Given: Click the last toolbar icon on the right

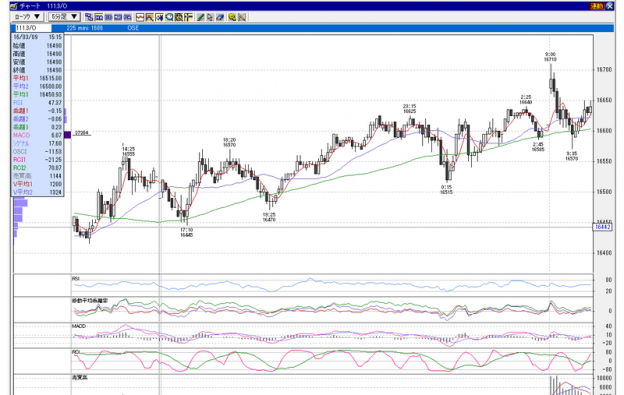Looking at the screenshot, I should [242, 17].
